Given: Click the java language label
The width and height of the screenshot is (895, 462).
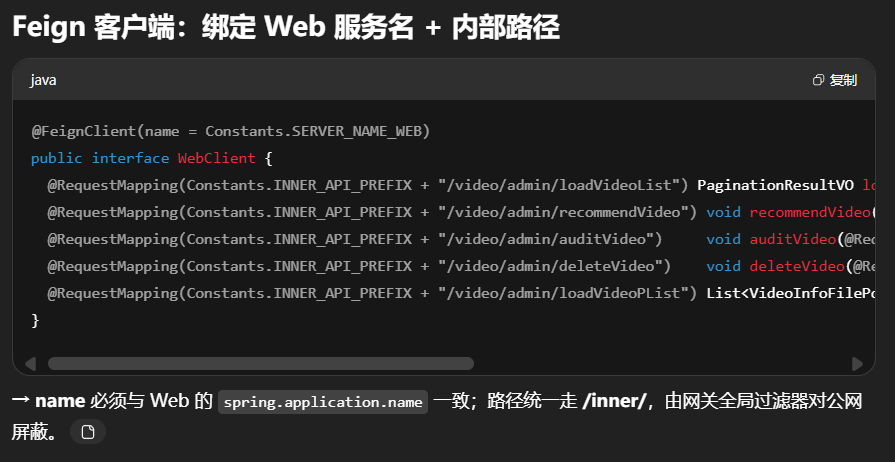Looking at the screenshot, I should coord(43,80).
